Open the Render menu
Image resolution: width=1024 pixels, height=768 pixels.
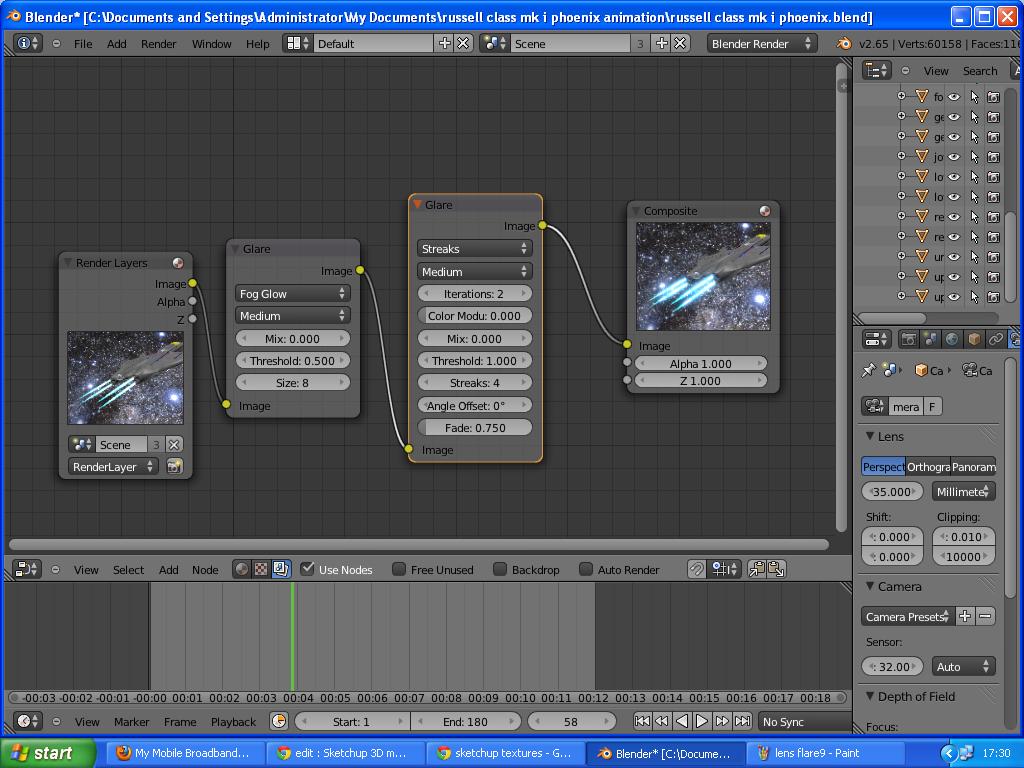point(158,44)
